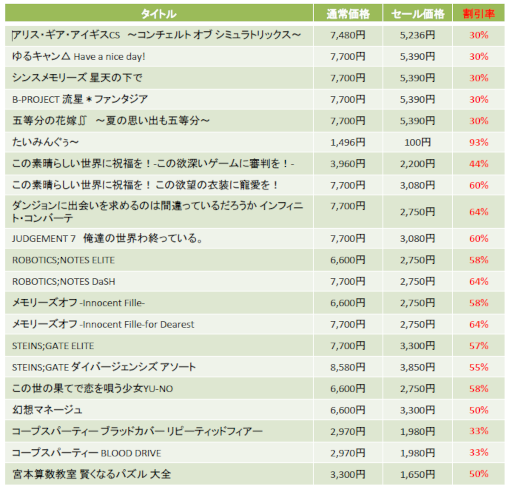The height and width of the screenshot is (492, 512).
Task: Click the コープスパーティー BLOOD DRIVE title
Action: (87, 453)
